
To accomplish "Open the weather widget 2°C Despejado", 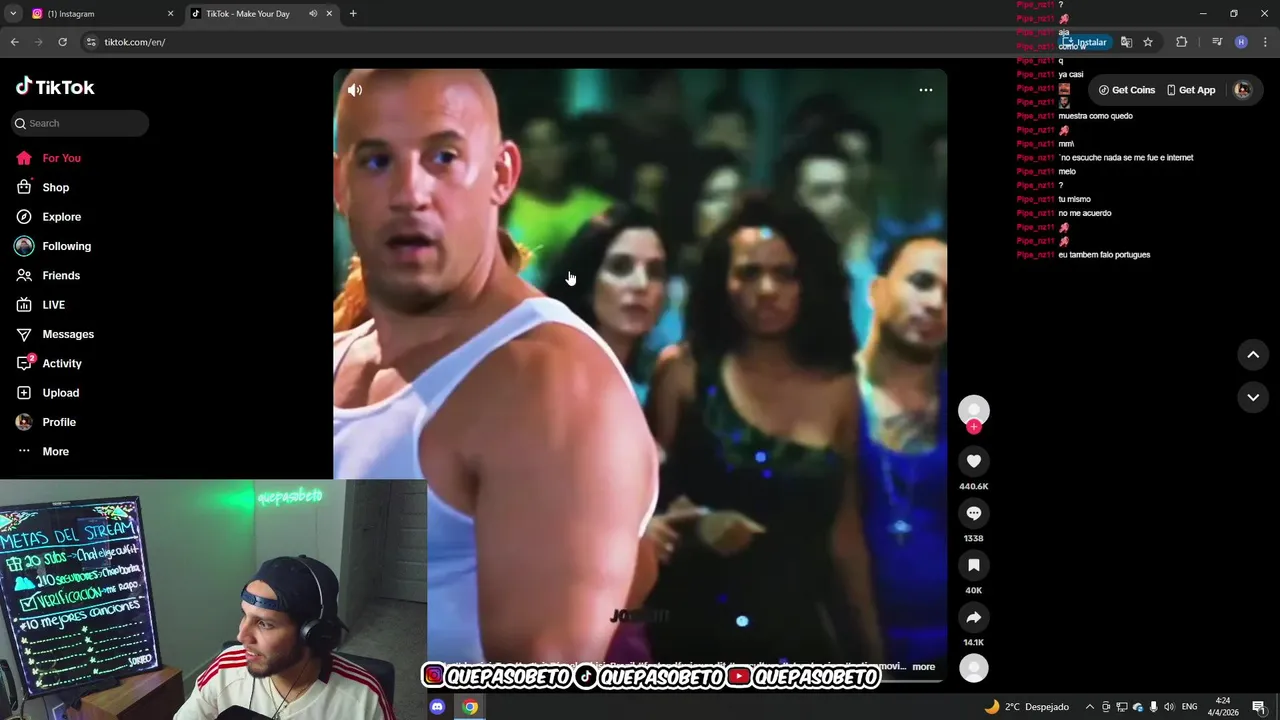I will [x=1026, y=707].
